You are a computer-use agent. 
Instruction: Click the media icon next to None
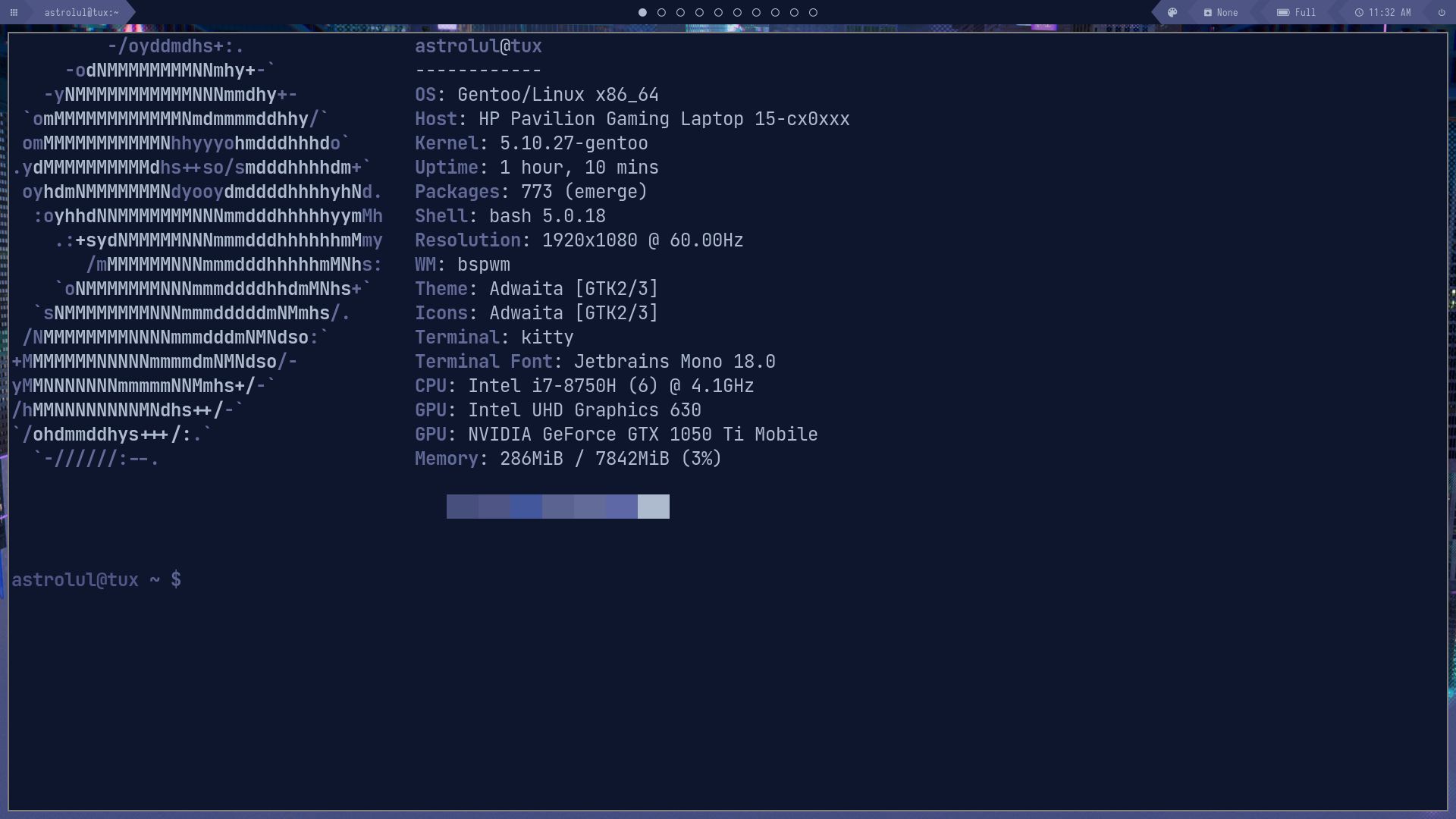click(1207, 12)
